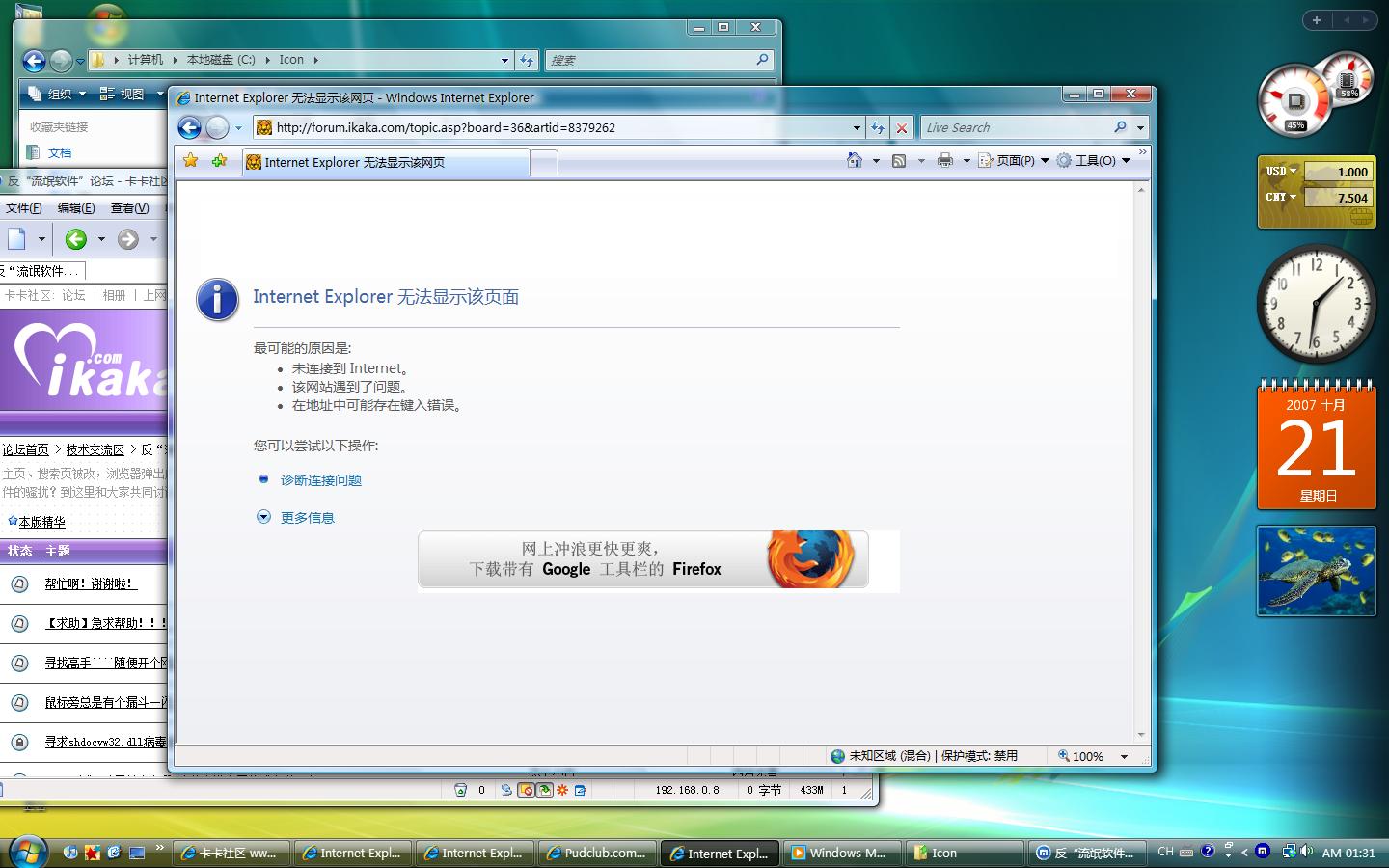Refresh the Explorer folder address bar
Viewport: 1389px width, 868px height.
point(527,60)
